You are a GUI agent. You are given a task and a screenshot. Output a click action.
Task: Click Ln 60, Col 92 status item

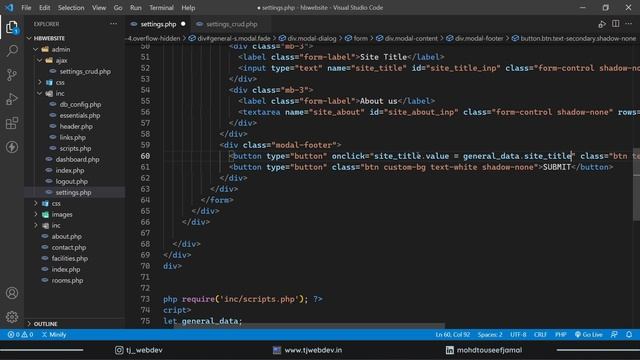click(453, 335)
